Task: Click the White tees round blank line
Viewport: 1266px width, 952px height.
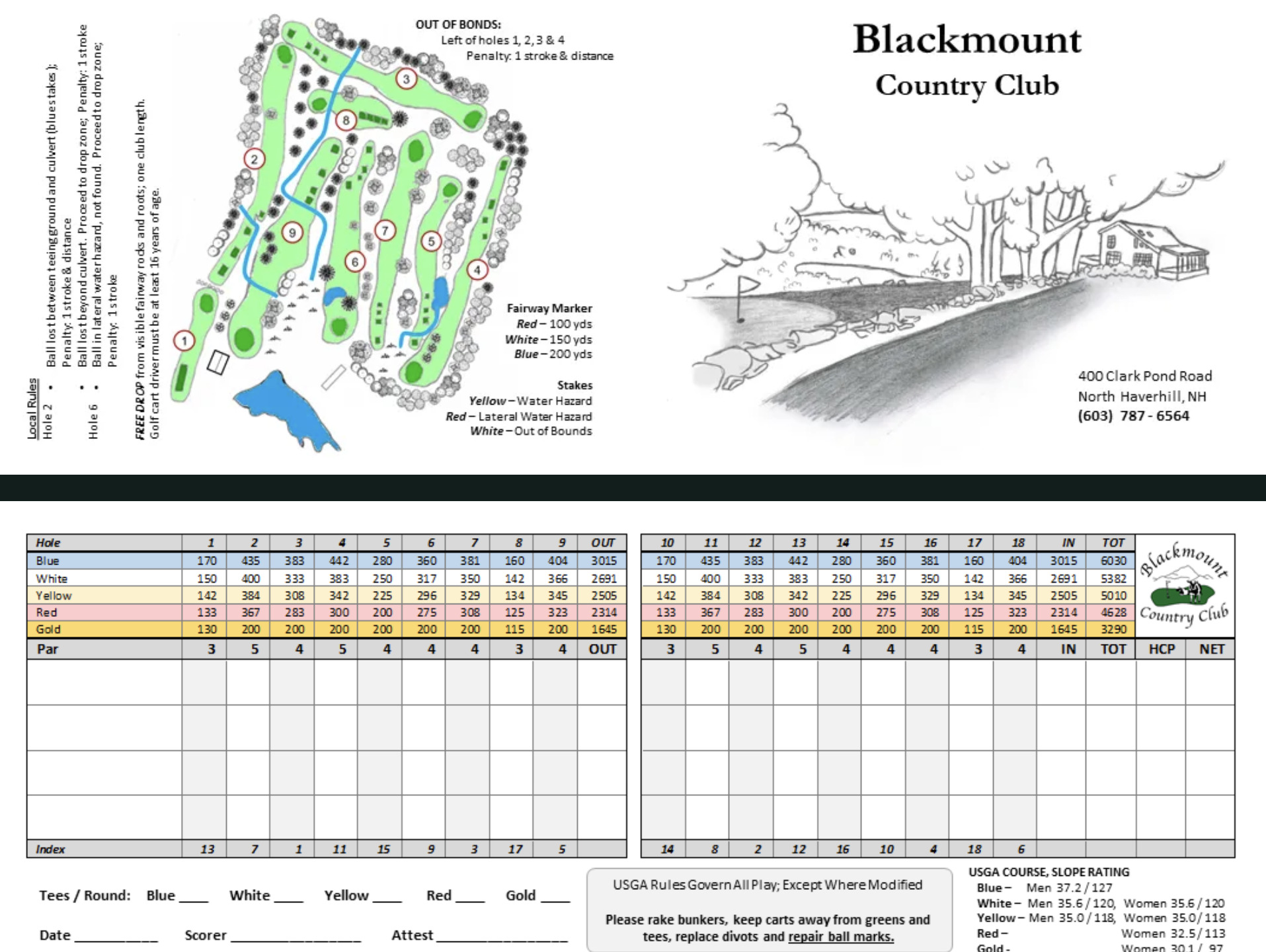Action: [x=289, y=900]
